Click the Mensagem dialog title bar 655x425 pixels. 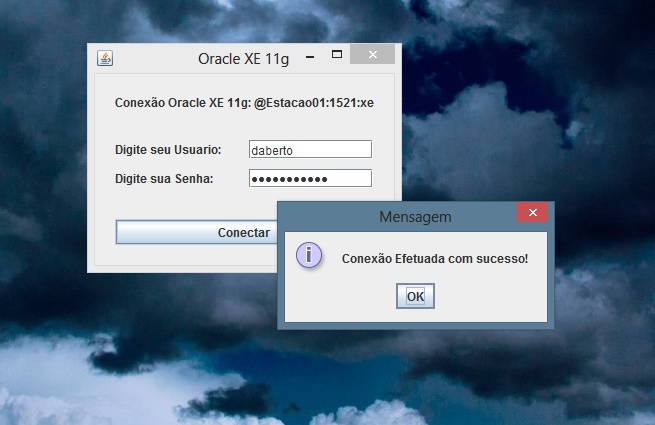[x=397, y=216]
